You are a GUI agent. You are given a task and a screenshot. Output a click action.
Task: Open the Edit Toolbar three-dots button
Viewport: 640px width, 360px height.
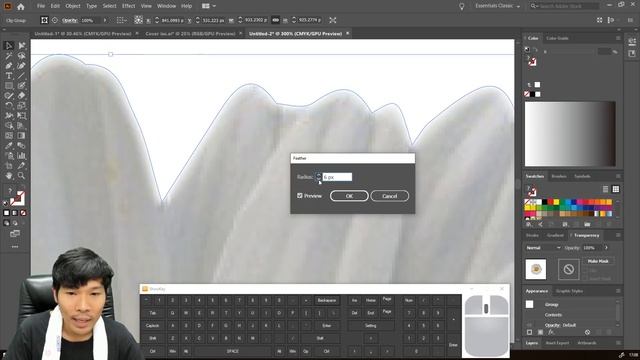tap(15, 247)
